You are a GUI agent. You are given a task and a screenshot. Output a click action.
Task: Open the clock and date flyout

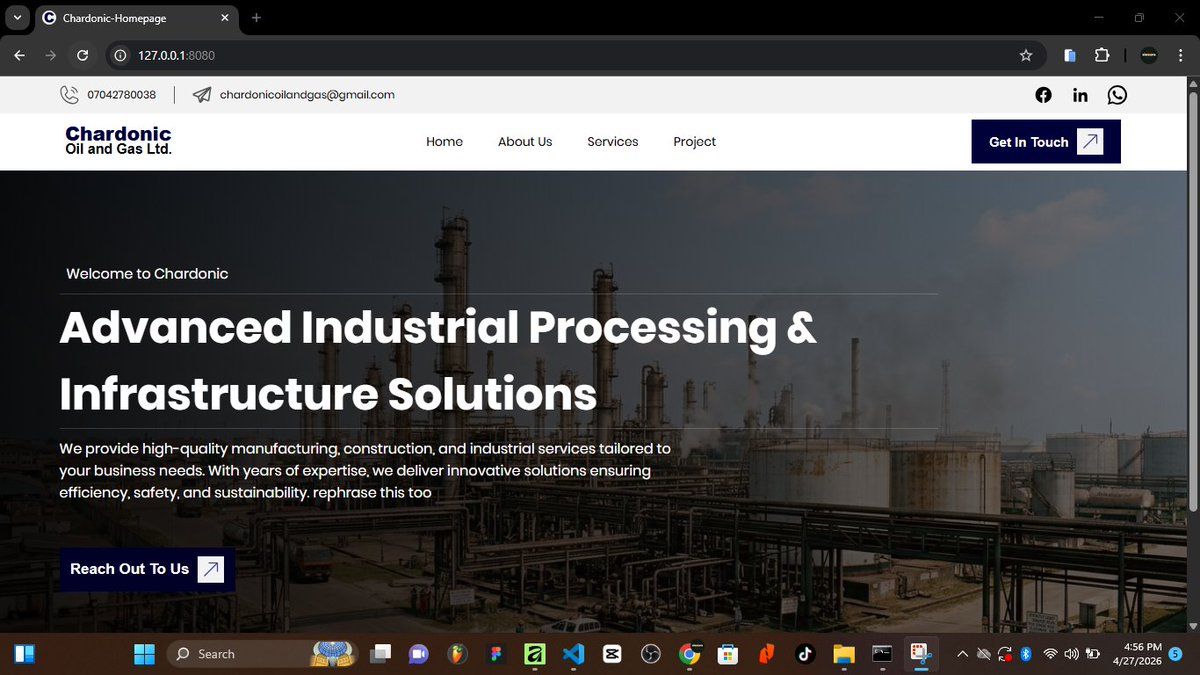point(1137,654)
